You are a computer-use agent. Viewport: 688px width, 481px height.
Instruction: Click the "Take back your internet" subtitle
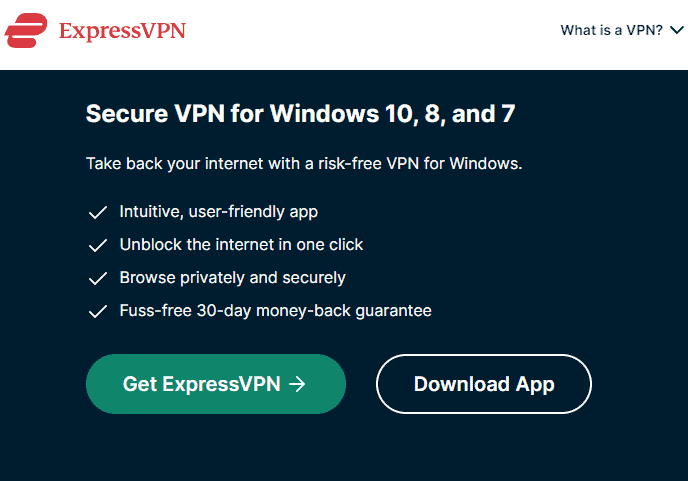point(304,164)
